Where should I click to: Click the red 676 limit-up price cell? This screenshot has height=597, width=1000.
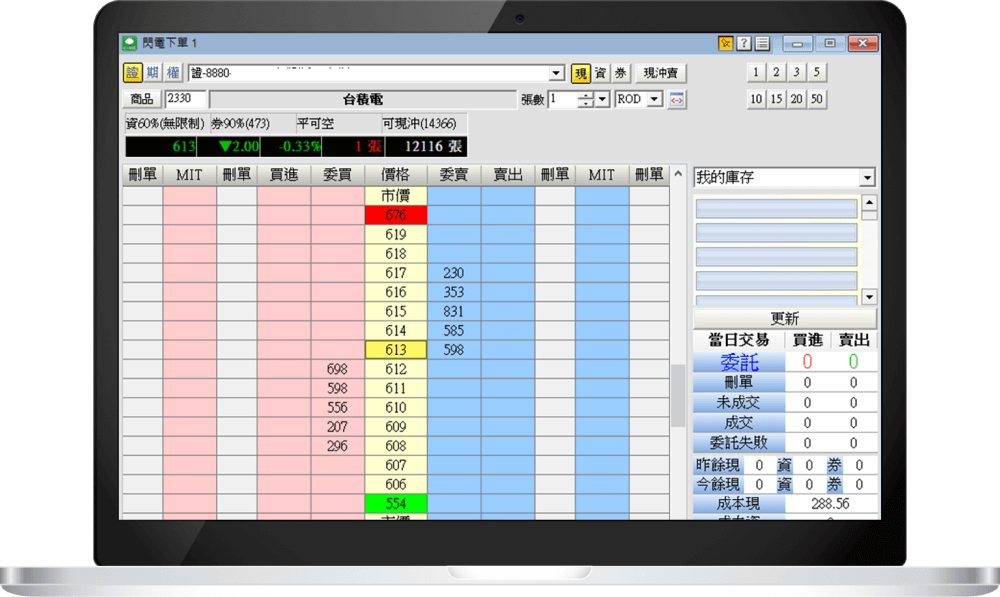395,215
